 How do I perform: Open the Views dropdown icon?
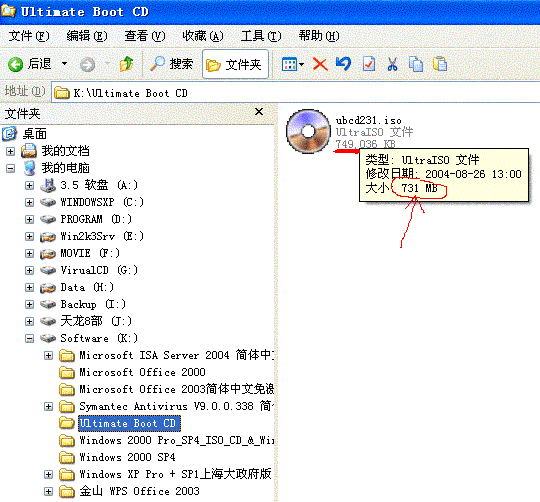pyautogui.click(x=293, y=64)
